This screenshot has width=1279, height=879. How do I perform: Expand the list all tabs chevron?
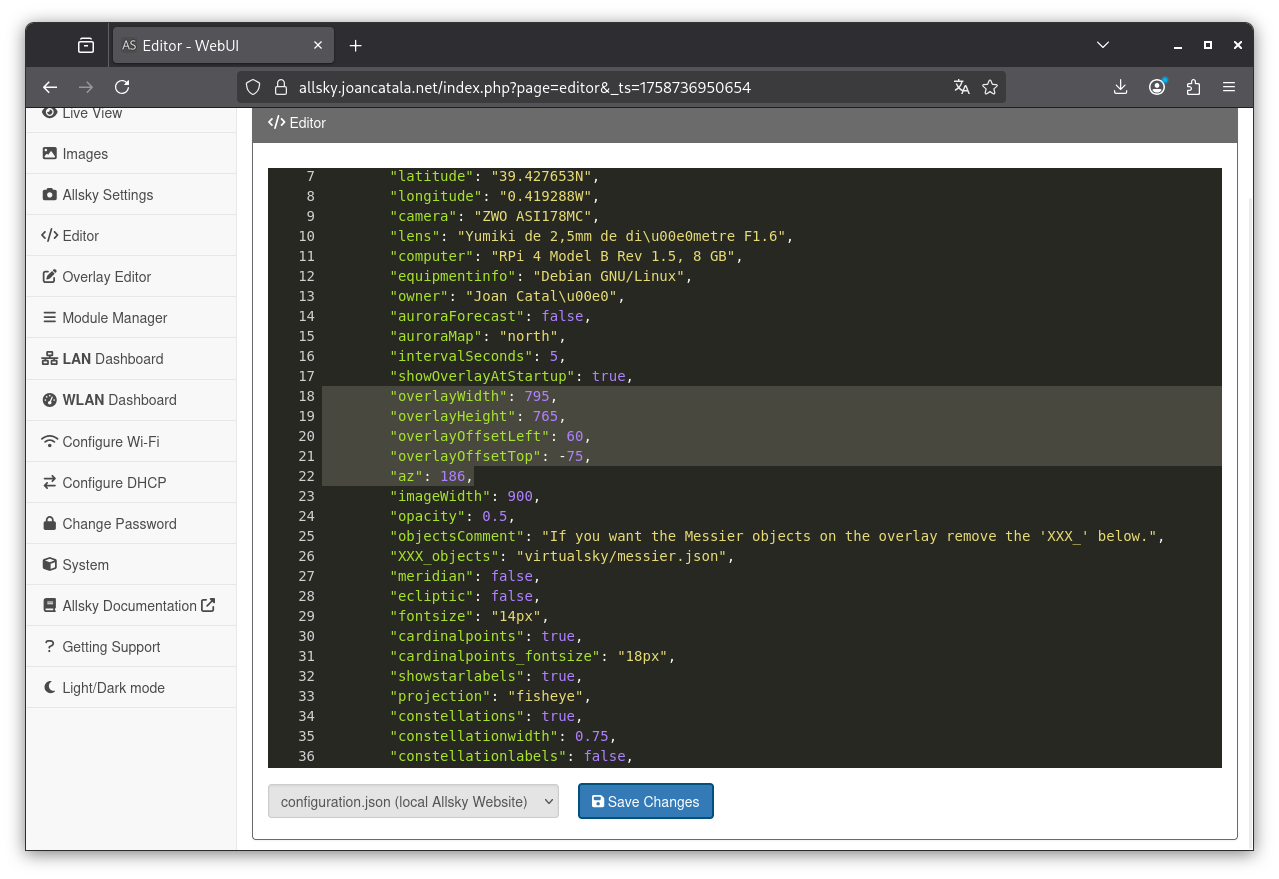(x=1102, y=45)
